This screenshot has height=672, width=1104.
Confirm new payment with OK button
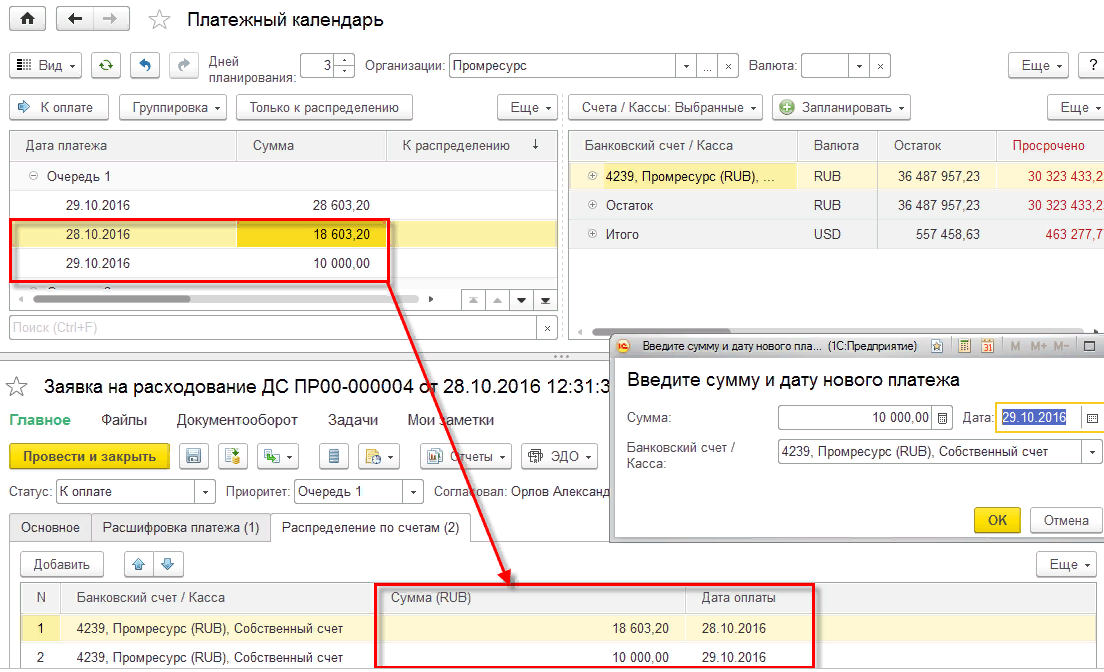coord(997,520)
